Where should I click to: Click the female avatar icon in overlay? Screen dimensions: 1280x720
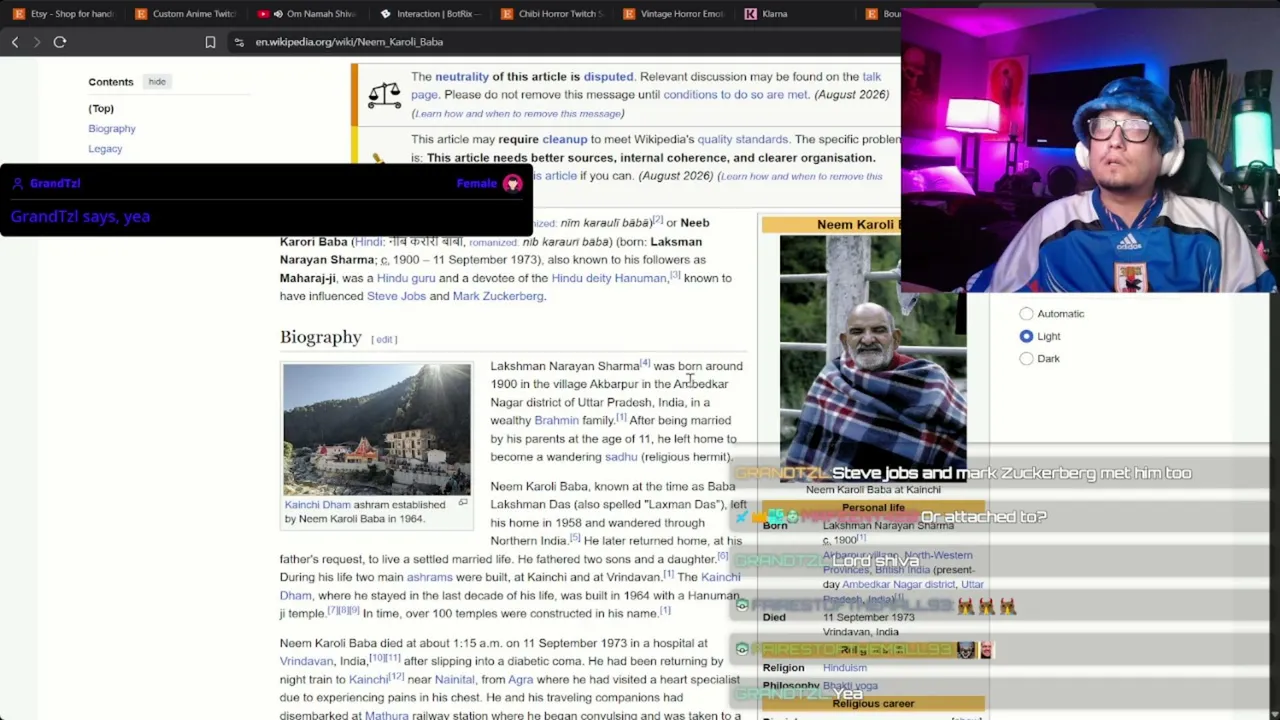(x=512, y=184)
